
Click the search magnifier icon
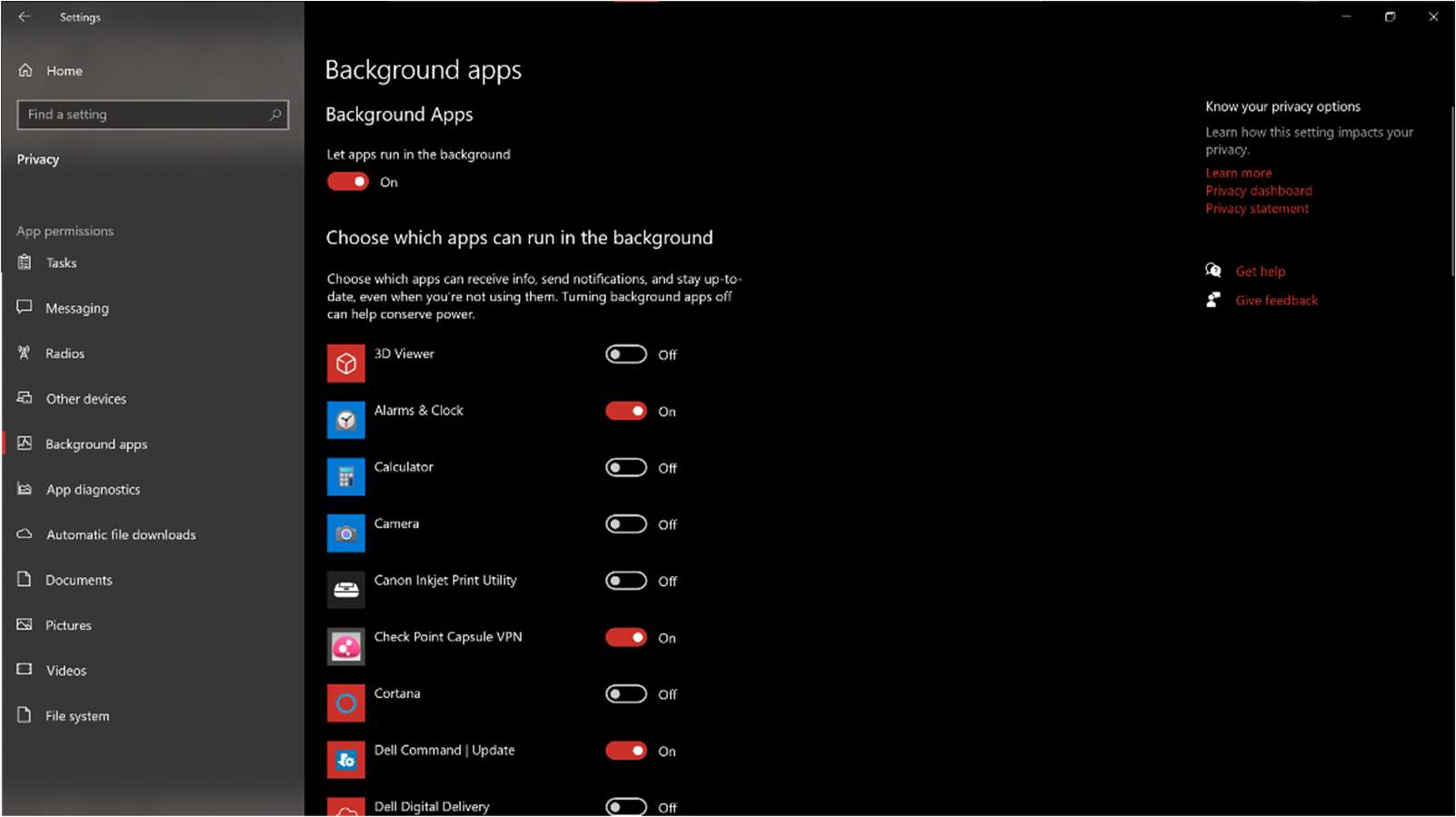point(275,115)
